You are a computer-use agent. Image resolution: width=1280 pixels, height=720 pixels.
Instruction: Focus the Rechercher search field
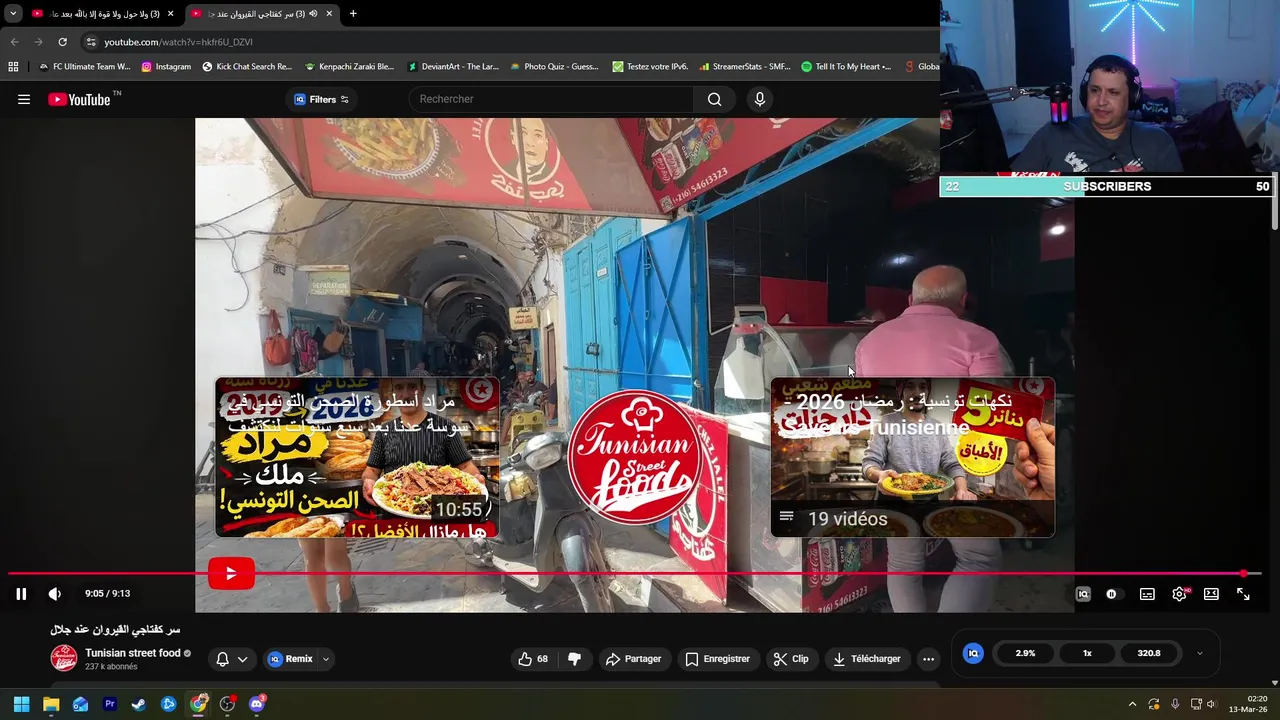coord(551,99)
